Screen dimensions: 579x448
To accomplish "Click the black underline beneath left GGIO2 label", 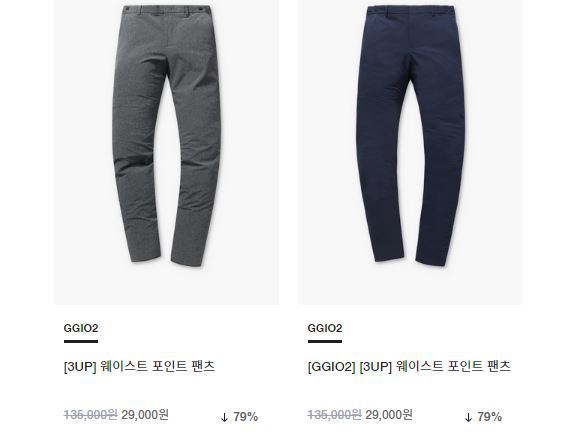I will [81, 341].
